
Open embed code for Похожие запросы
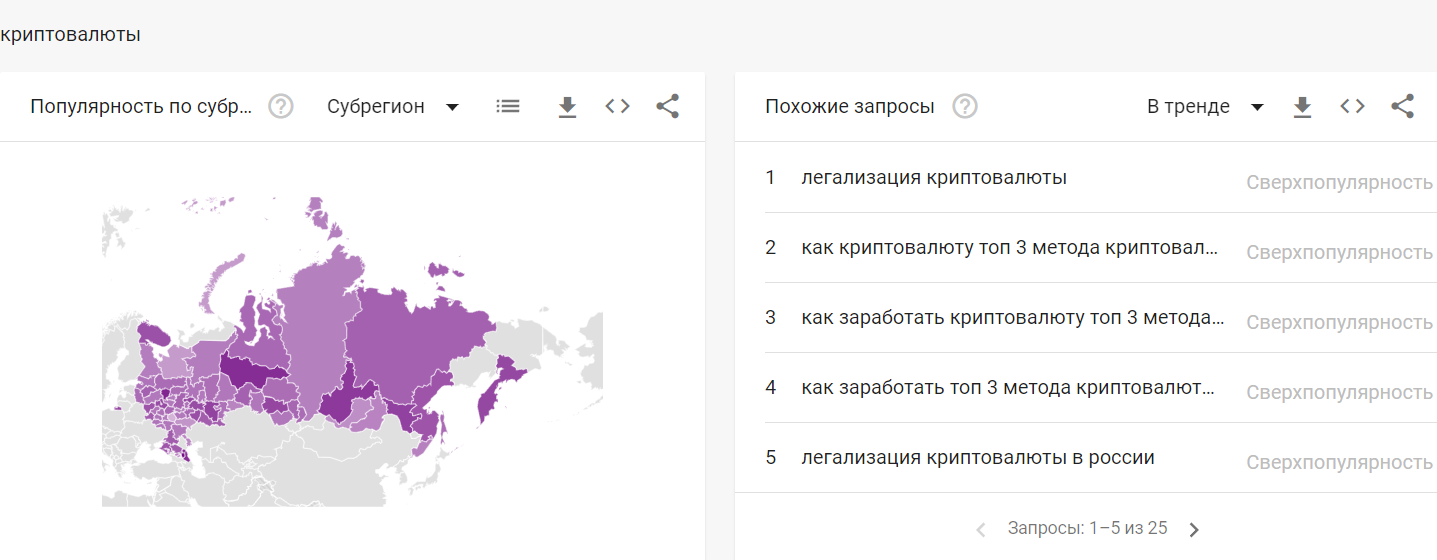click(x=1352, y=106)
